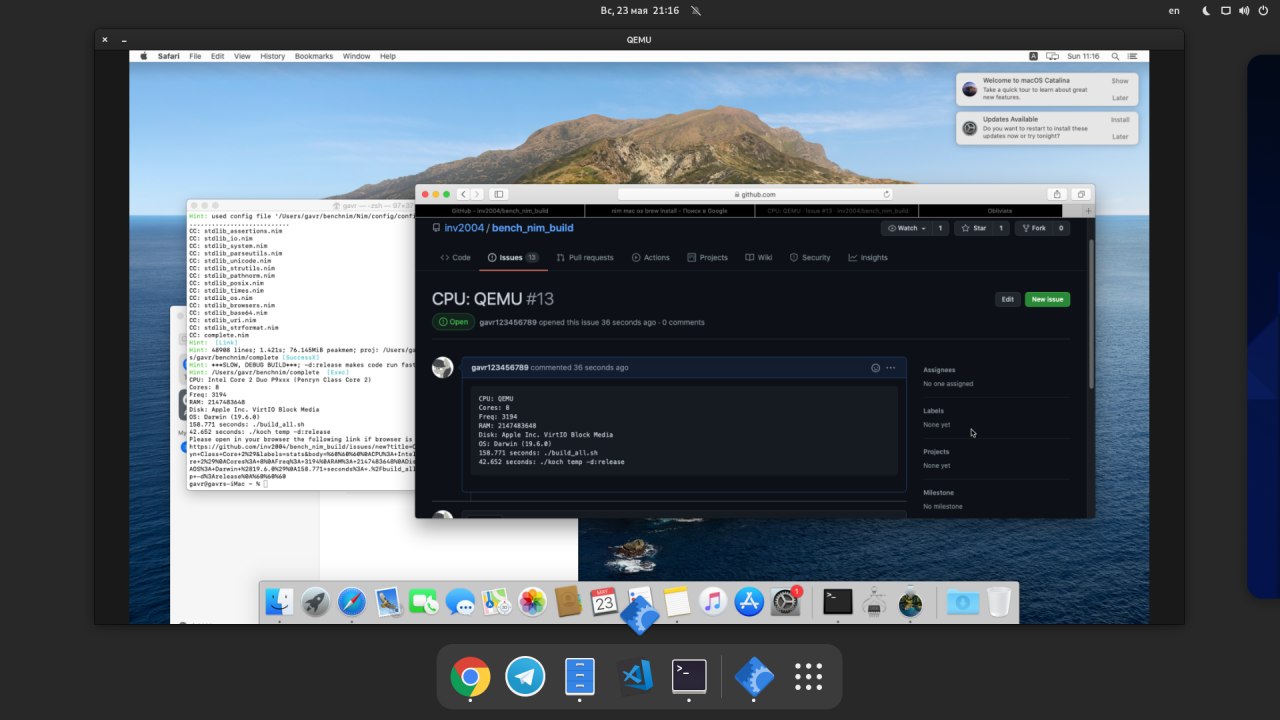Open Maps in the macOS dock
The image size is (1280, 720).
coord(496,602)
